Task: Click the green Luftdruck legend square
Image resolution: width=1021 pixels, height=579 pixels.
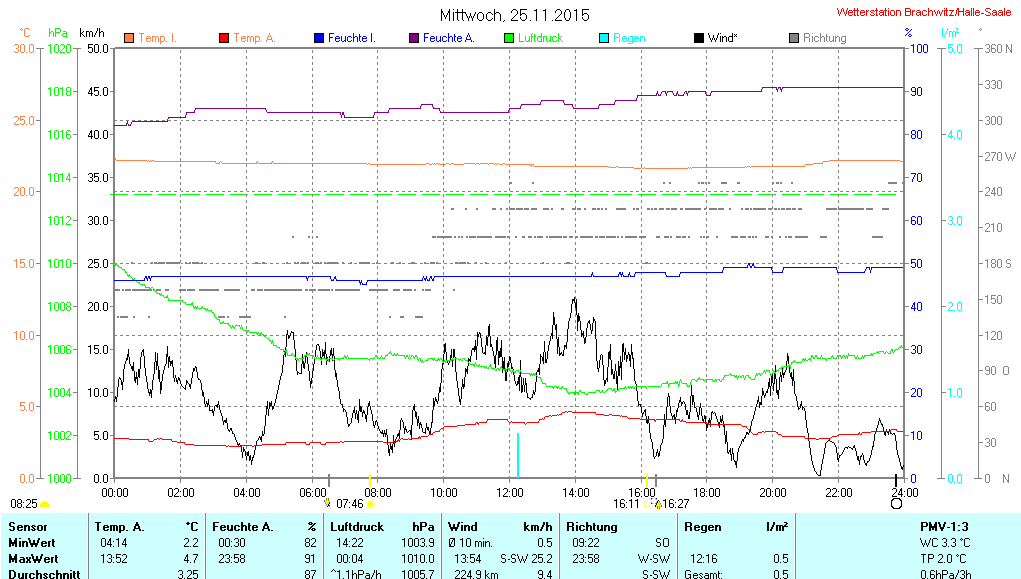Action: (x=509, y=38)
